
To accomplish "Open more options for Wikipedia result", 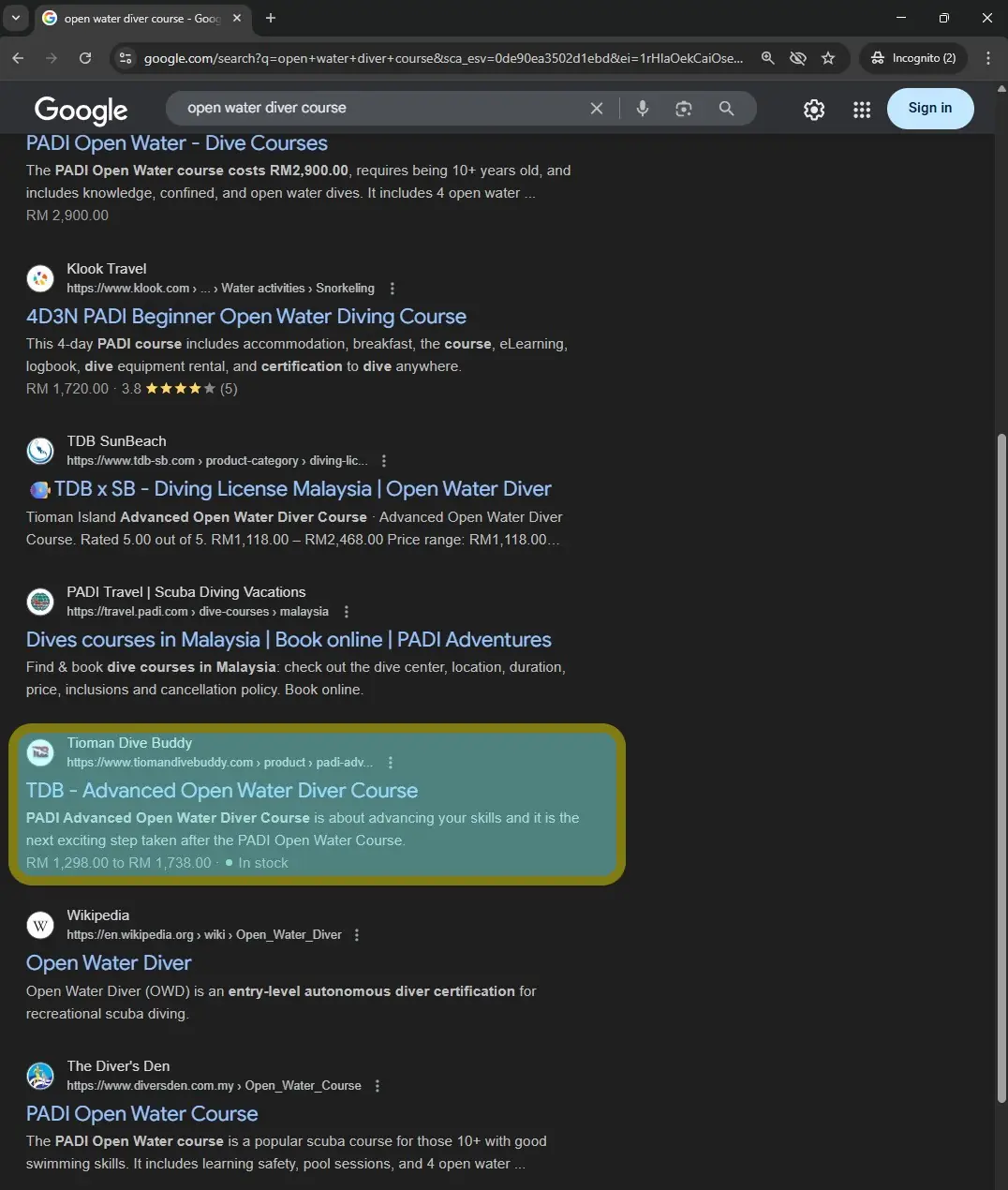I will [357, 935].
